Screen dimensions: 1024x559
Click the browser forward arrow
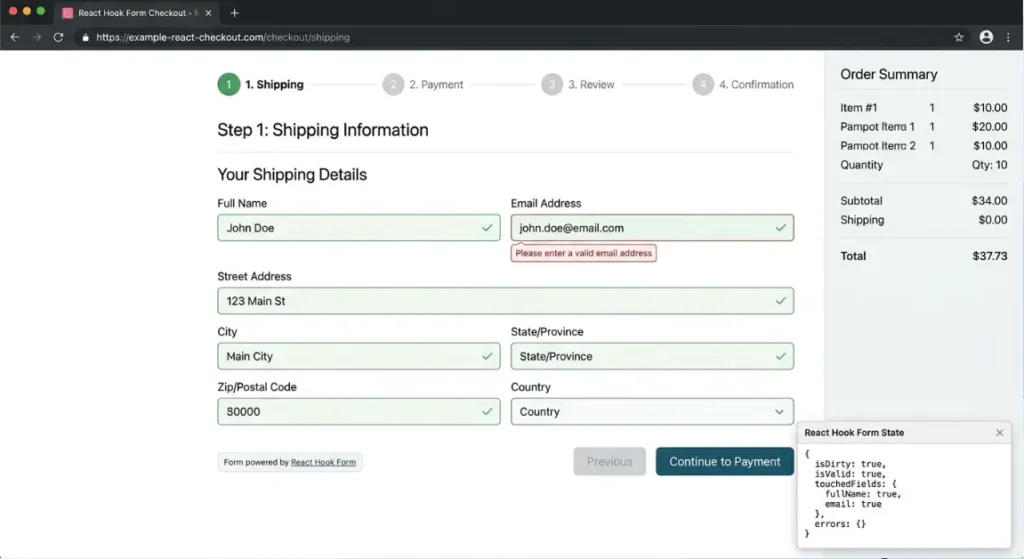[37, 37]
